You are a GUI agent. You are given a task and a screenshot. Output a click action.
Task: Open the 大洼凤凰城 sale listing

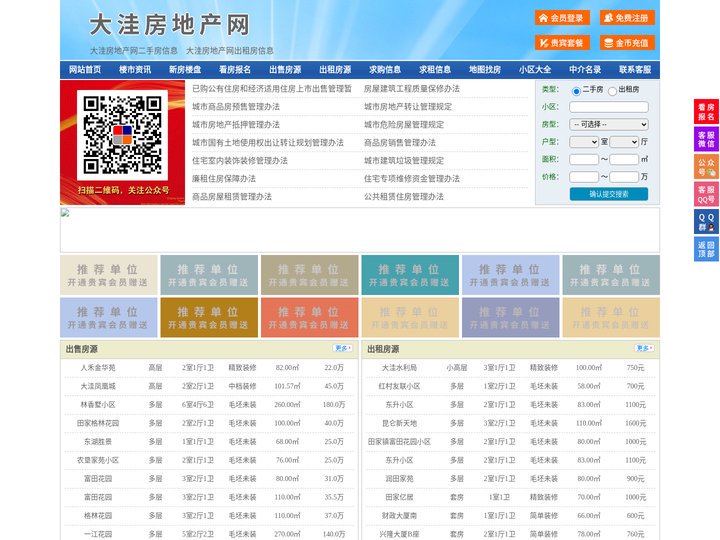click(98, 386)
